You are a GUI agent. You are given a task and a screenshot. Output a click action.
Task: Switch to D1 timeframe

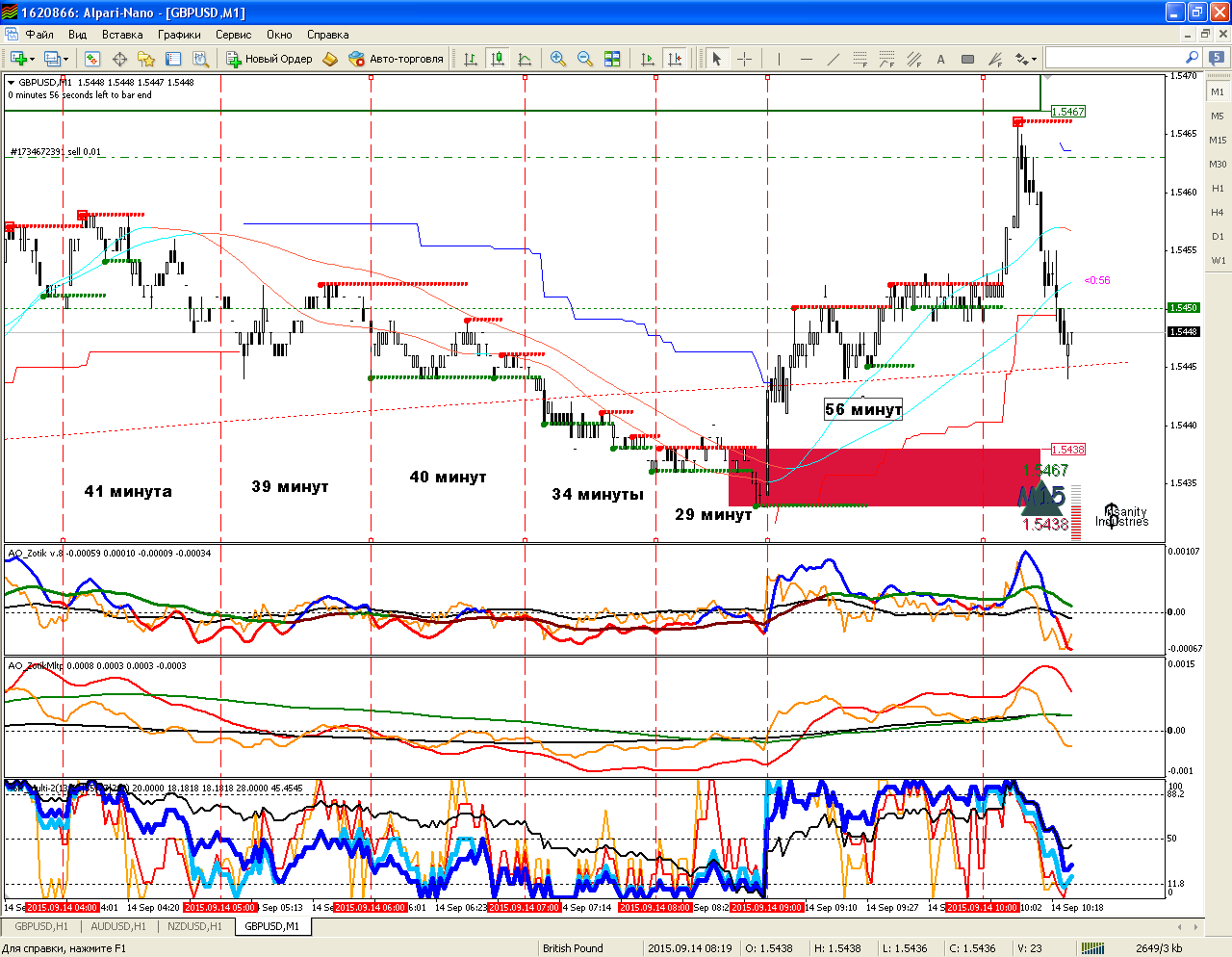point(1218,237)
